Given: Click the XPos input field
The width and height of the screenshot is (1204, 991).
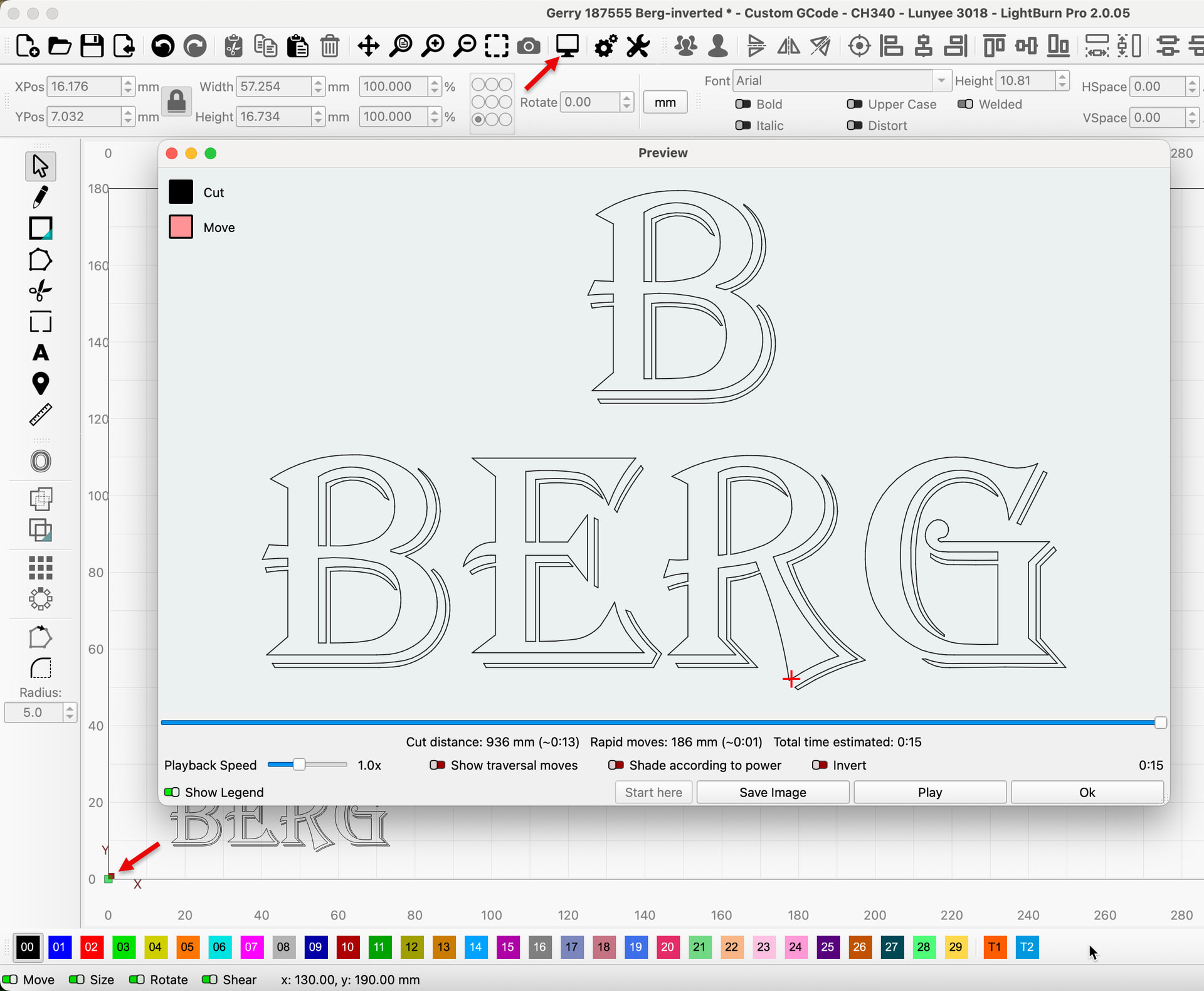Looking at the screenshot, I should 84,87.
